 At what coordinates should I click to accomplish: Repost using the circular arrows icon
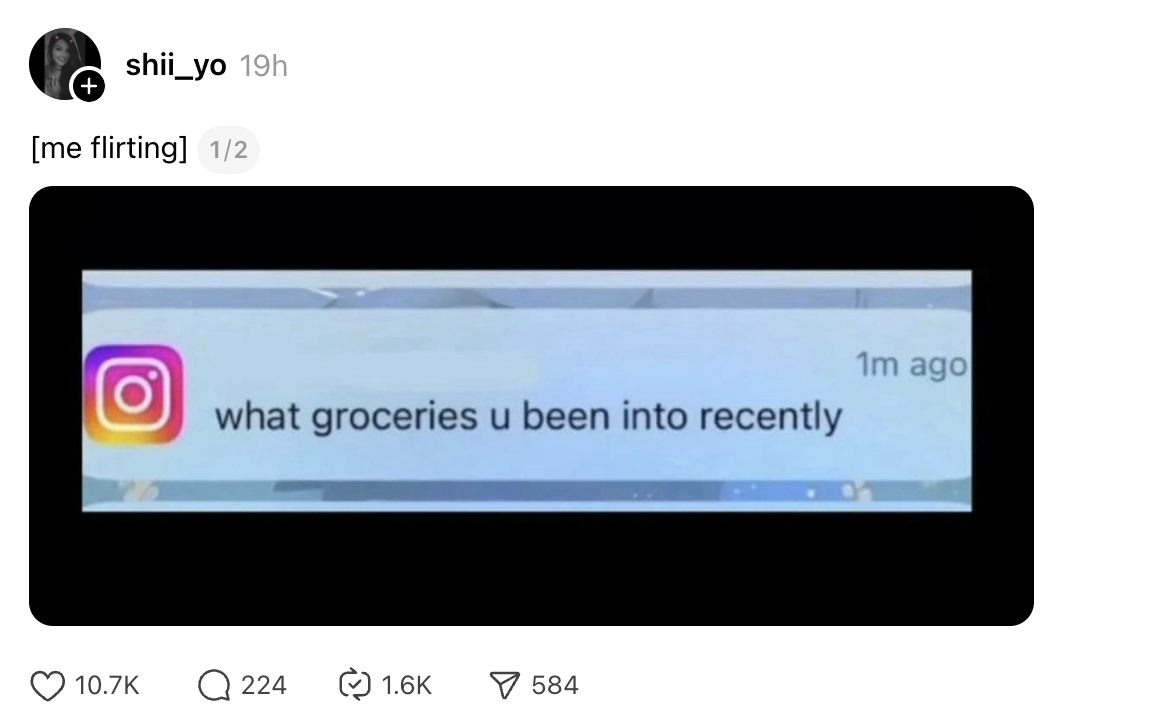[x=355, y=685]
